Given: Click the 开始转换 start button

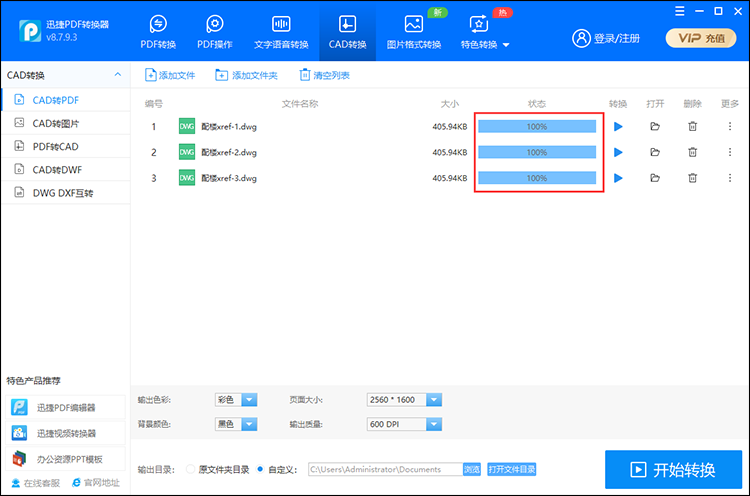Looking at the screenshot, I should point(673,470).
